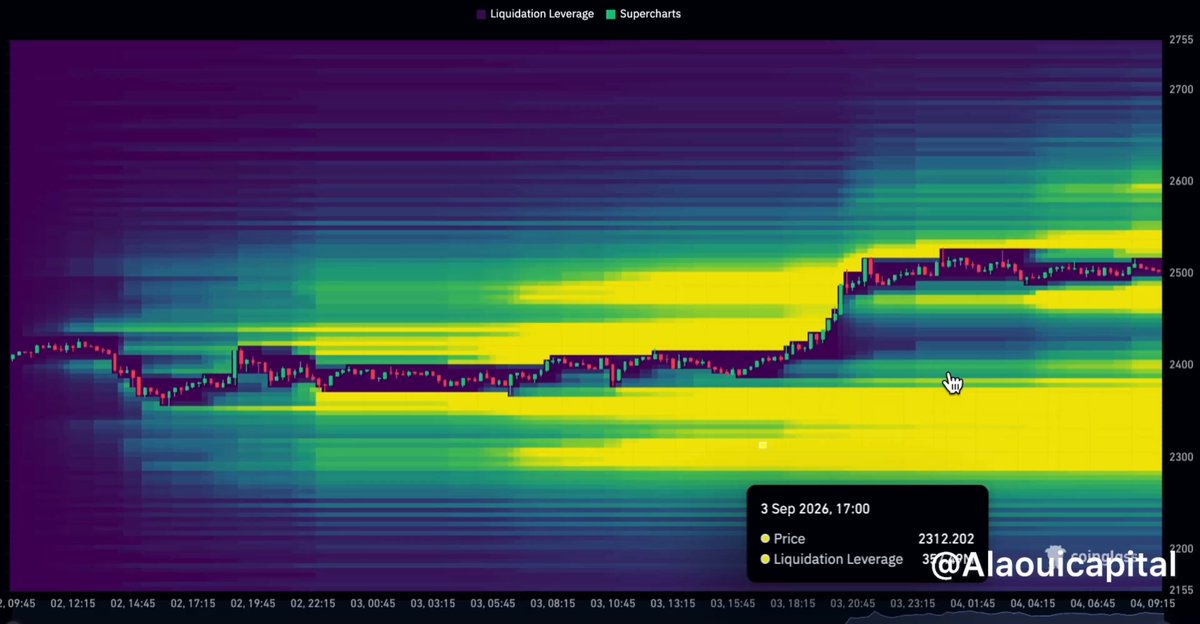Select the "03, 13:15" time label
This screenshot has width=1200, height=624.
click(672, 604)
